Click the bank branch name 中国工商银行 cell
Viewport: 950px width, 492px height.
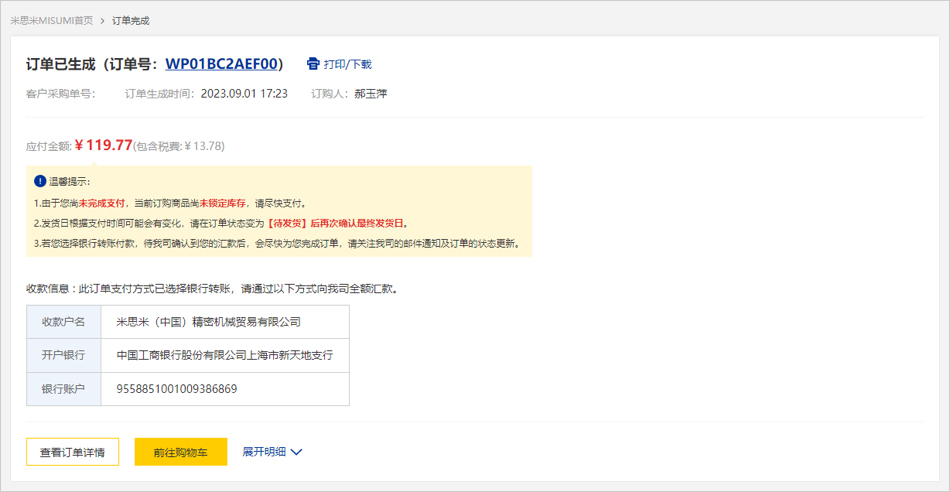(x=224, y=355)
